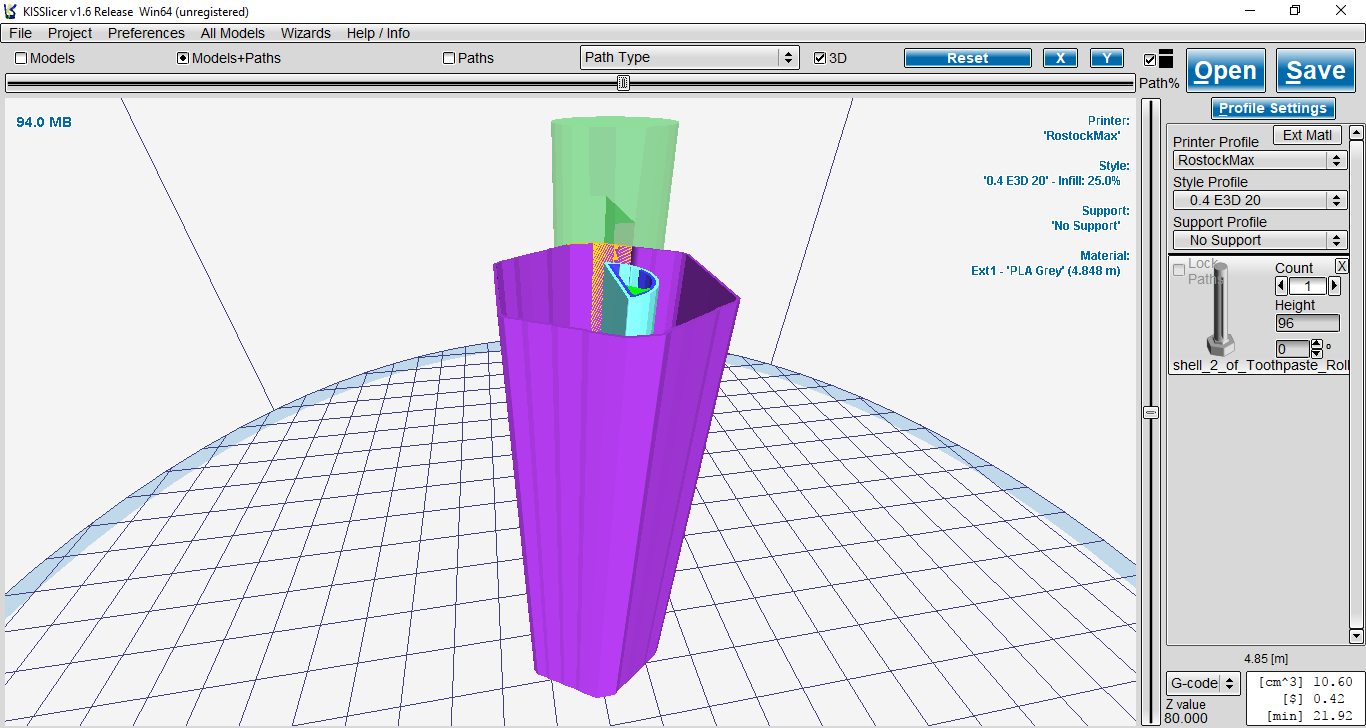Click the Count field showing 1
1366x728 pixels.
tap(1307, 286)
